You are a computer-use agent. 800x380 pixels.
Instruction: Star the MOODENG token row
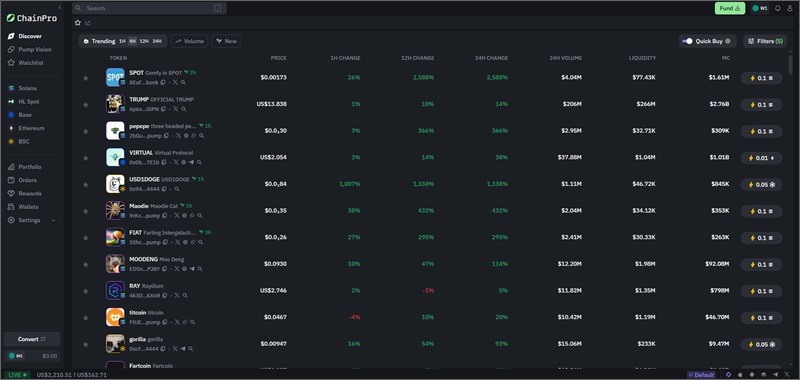click(86, 264)
